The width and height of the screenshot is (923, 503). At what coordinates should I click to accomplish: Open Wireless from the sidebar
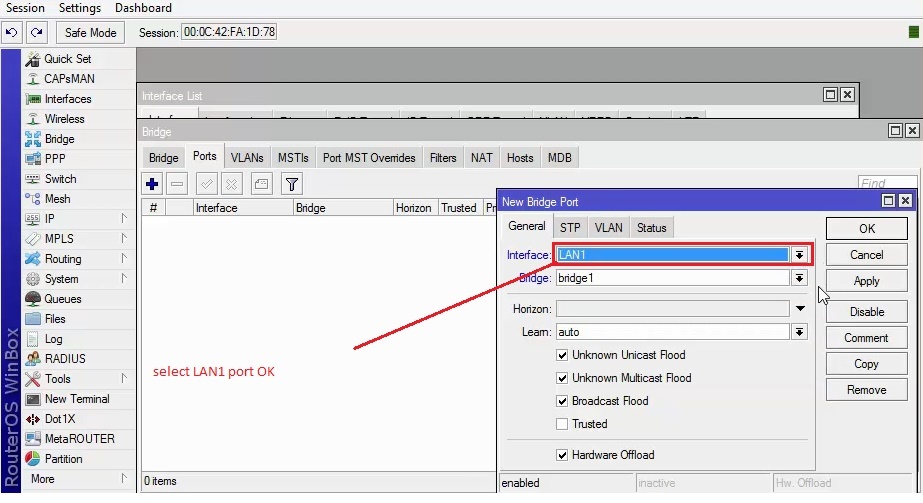64,119
